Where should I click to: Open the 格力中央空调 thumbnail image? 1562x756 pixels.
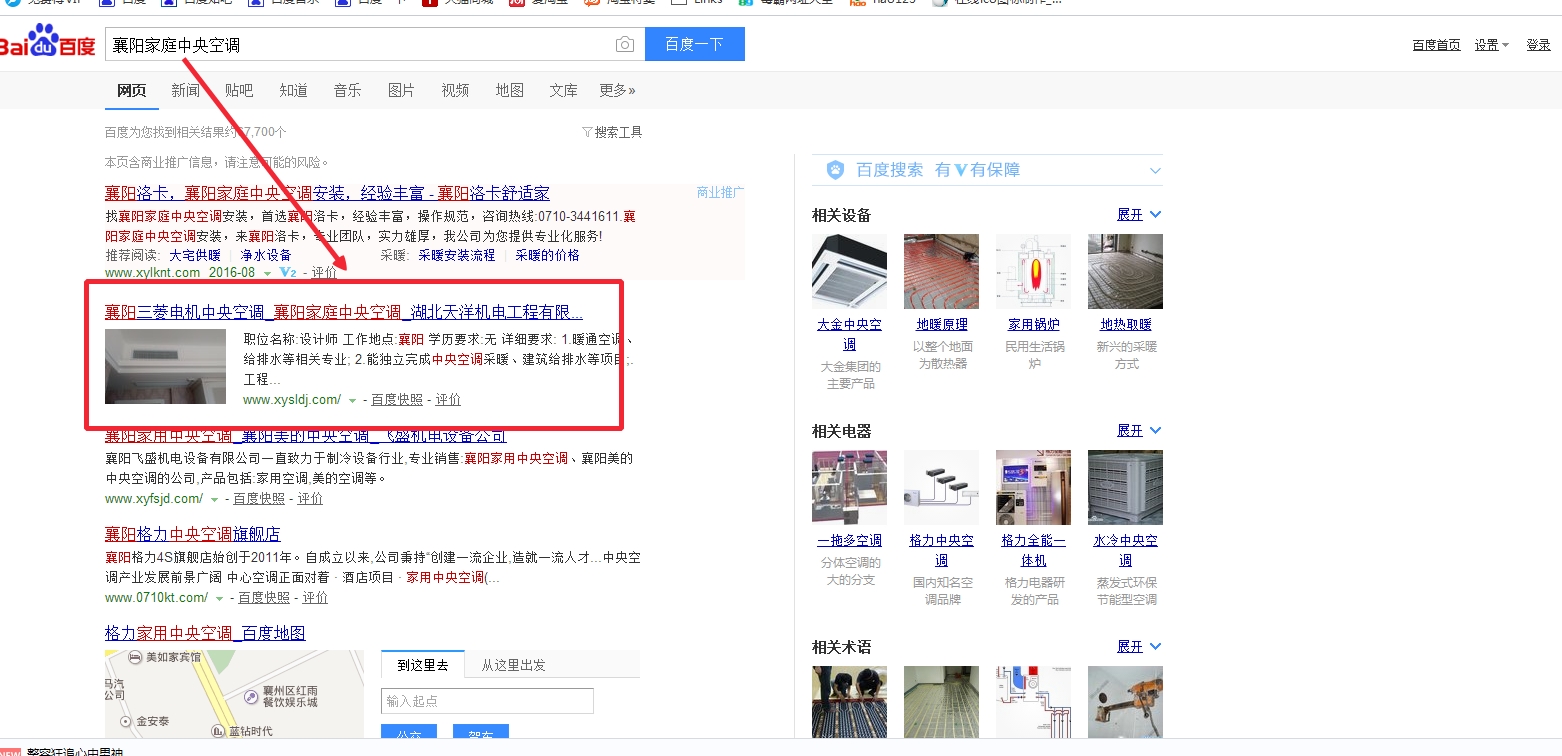point(941,487)
